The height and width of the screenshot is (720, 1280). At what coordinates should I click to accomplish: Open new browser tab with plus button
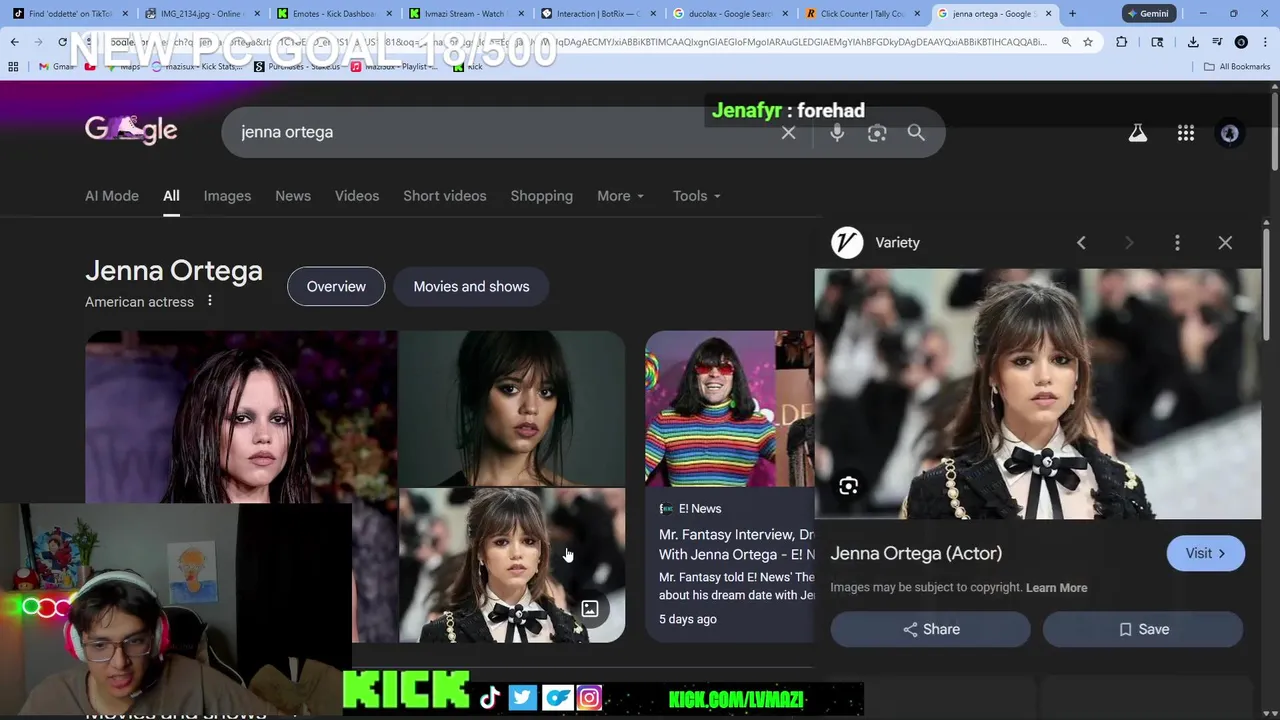pos(1072,14)
